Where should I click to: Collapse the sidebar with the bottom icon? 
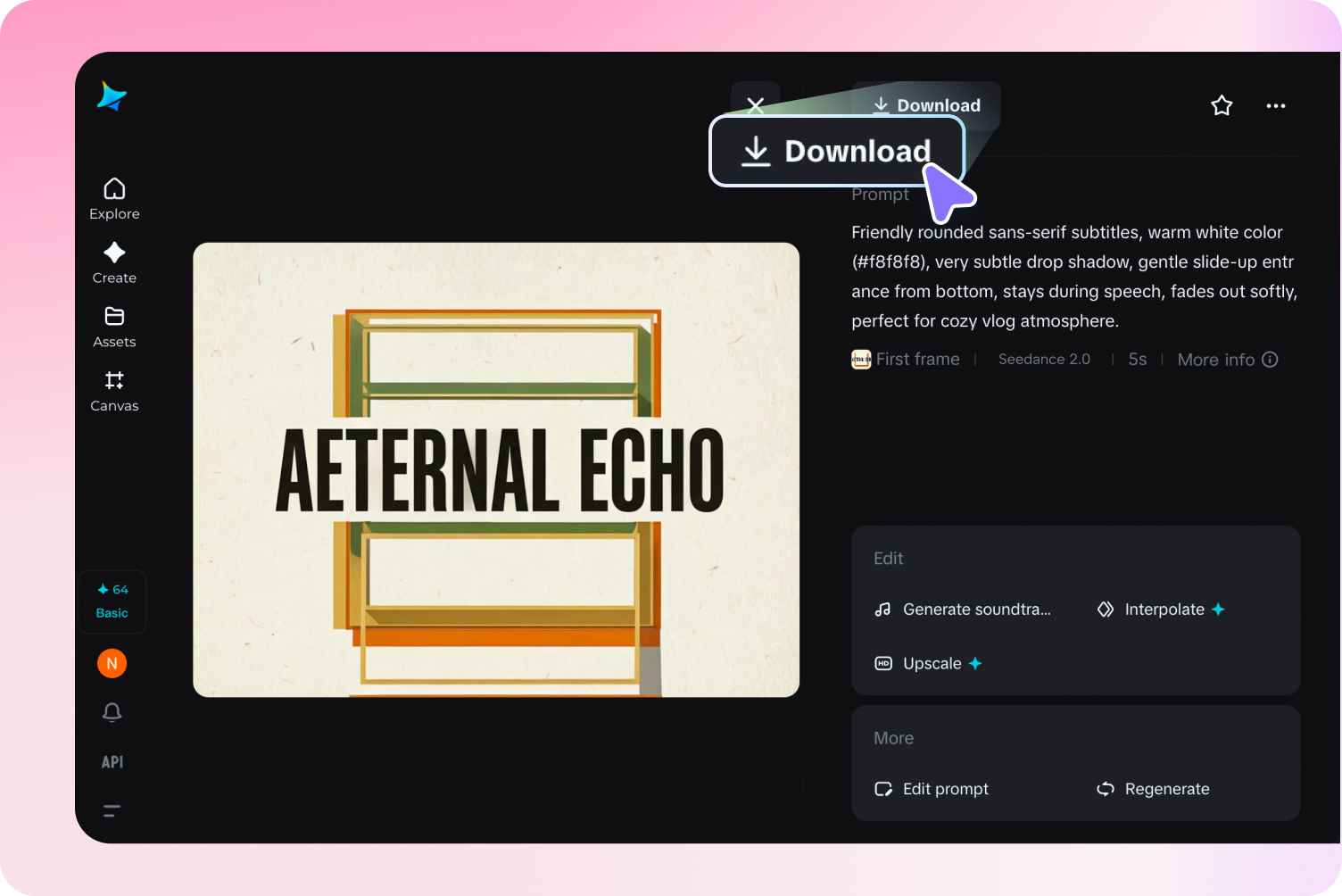(112, 810)
